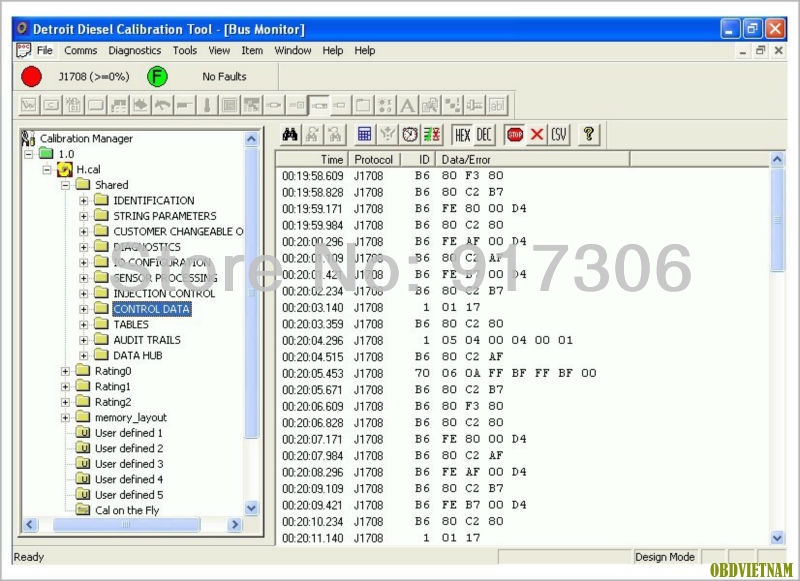
Task: Open the Diagnostics menu
Action: (x=135, y=50)
